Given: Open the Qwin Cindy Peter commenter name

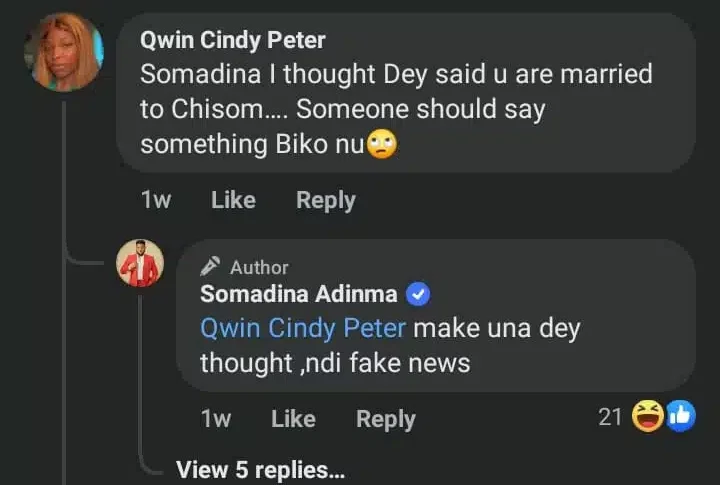Looking at the screenshot, I should [232, 41].
